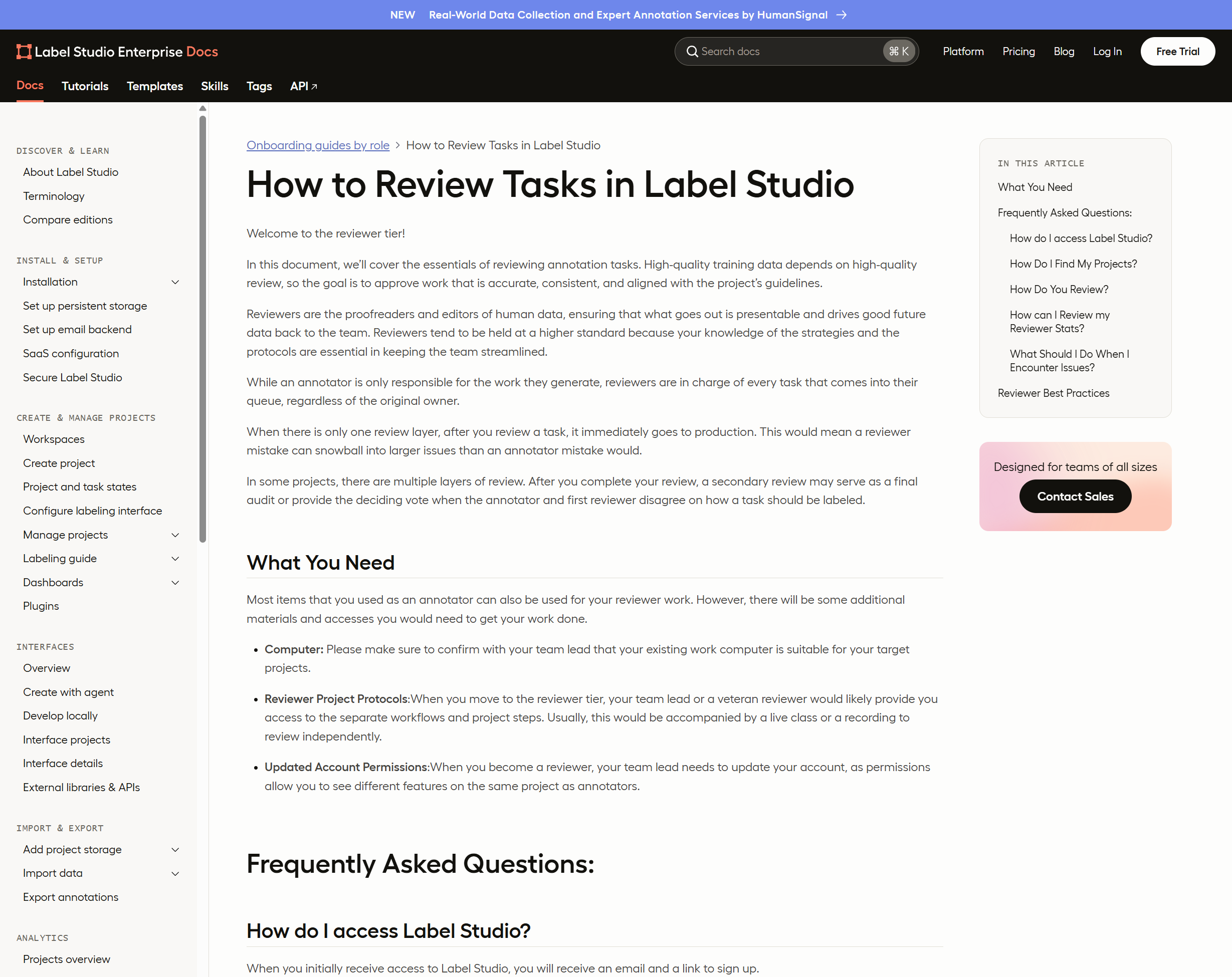Expand the Import data chevron

(175, 874)
